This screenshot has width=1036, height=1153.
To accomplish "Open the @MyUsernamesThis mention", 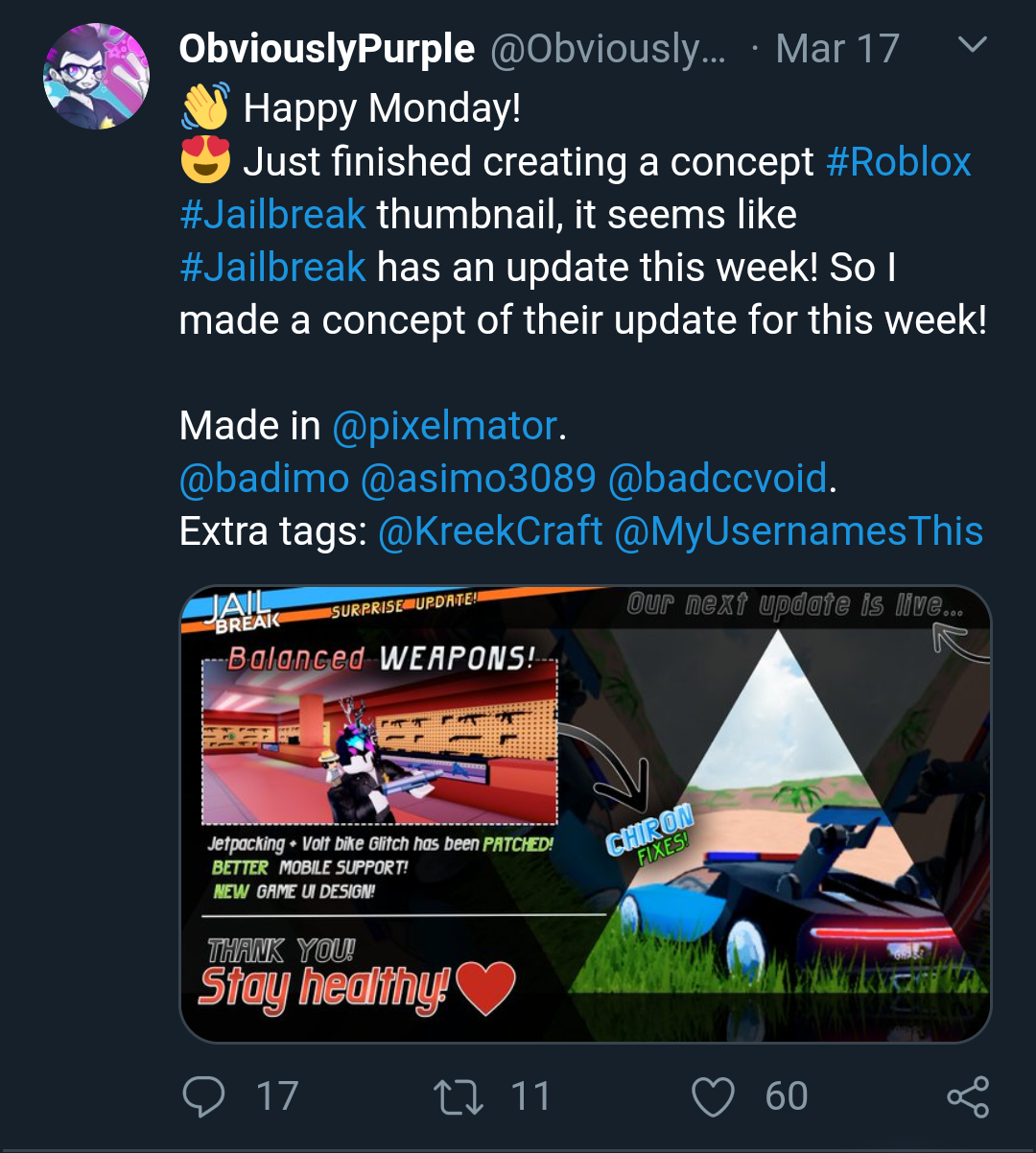I will [x=798, y=531].
